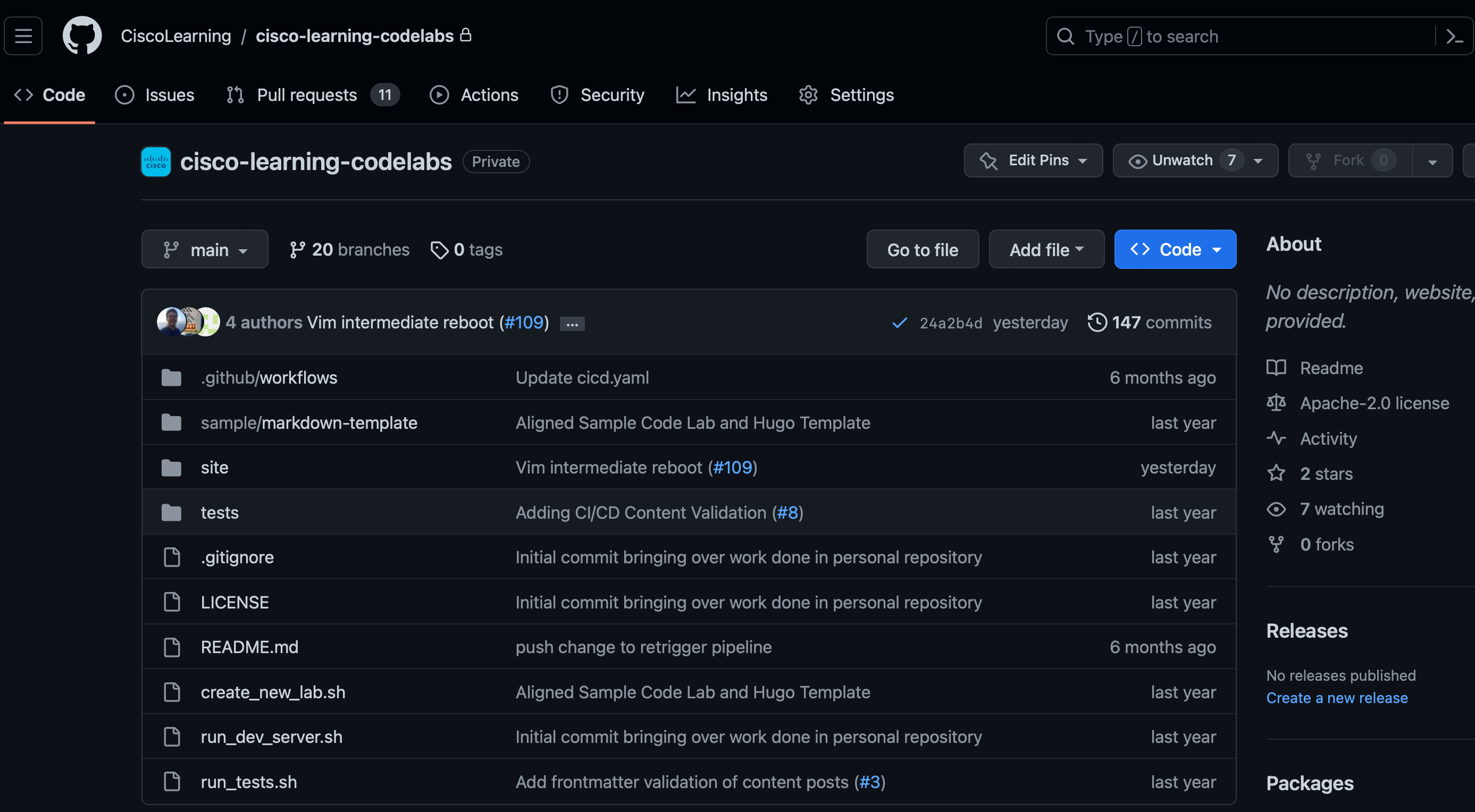Open the Update cicd.yaml commit message
The width and height of the screenshot is (1475, 812).
(582, 378)
